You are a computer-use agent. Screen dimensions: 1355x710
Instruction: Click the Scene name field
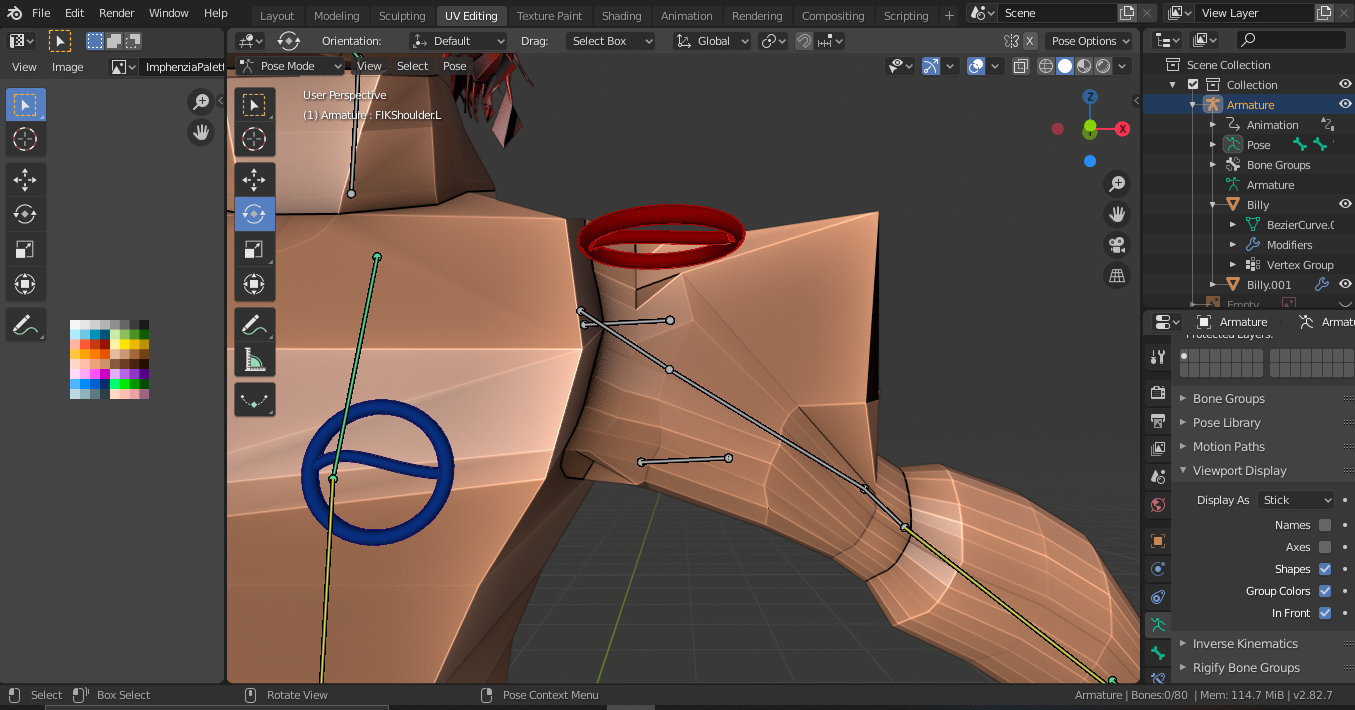tap(1059, 13)
